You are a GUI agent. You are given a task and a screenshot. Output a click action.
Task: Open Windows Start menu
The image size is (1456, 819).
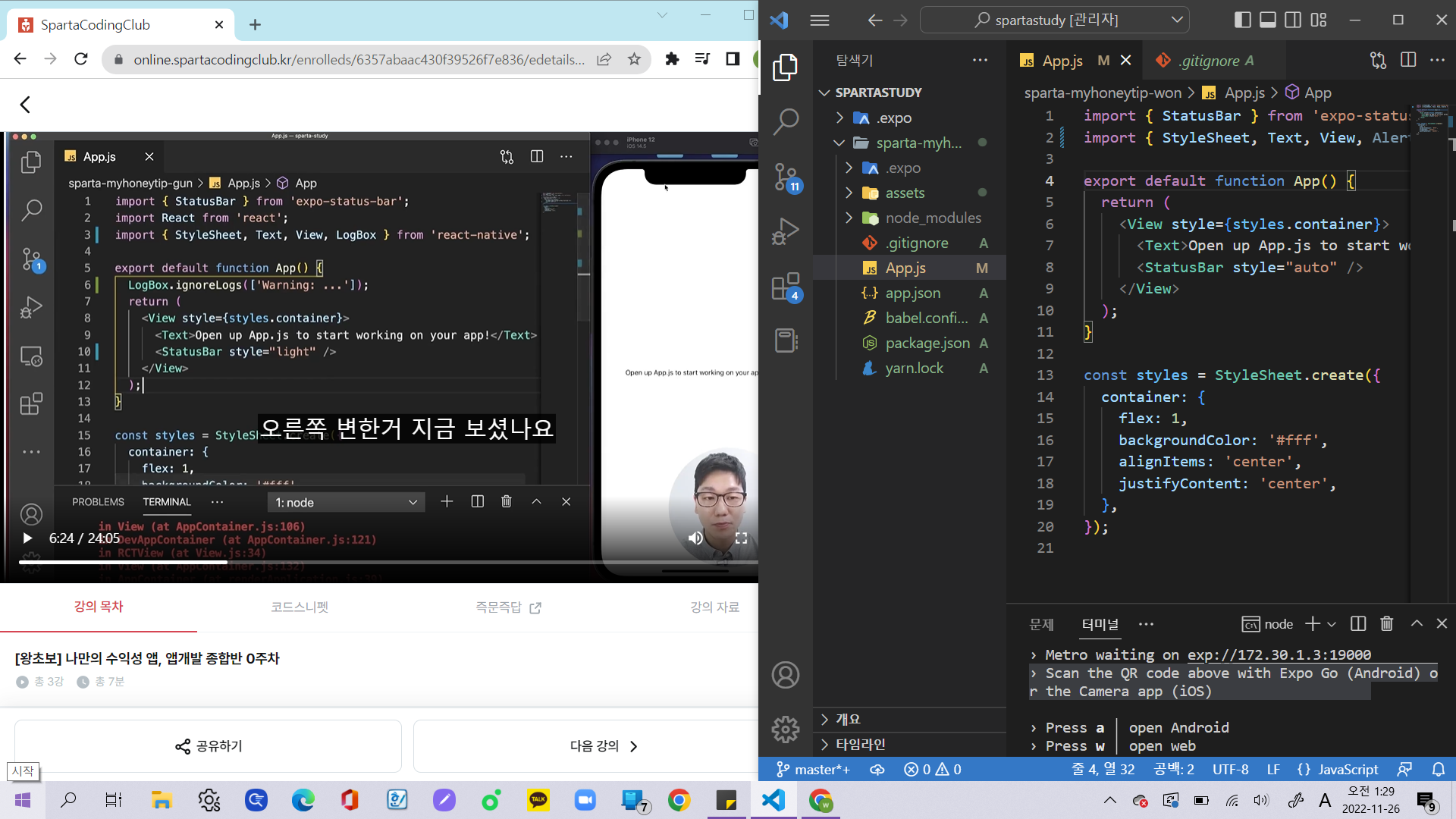coord(23,800)
